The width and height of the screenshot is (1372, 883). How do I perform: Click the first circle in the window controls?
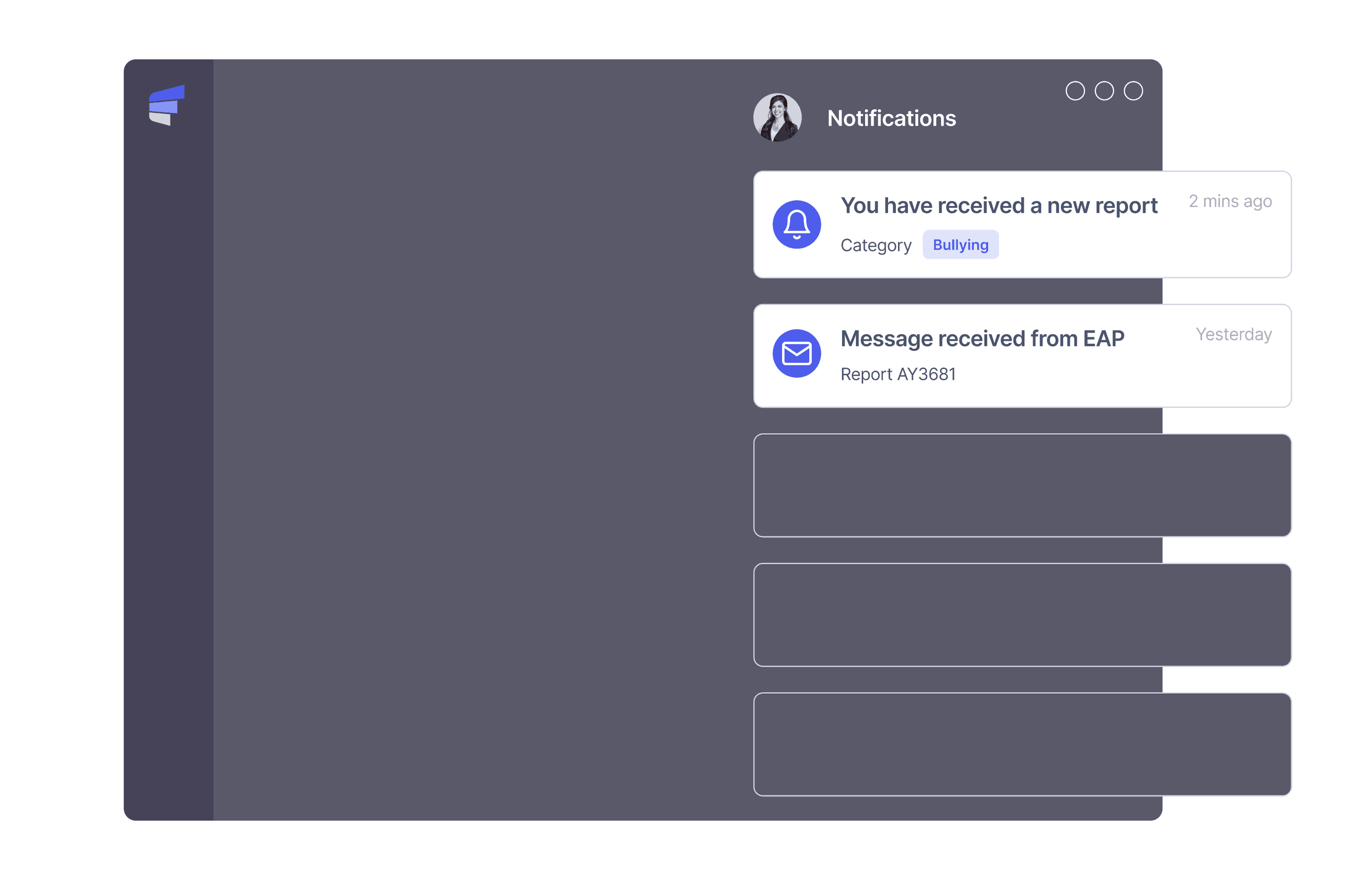point(1076,91)
